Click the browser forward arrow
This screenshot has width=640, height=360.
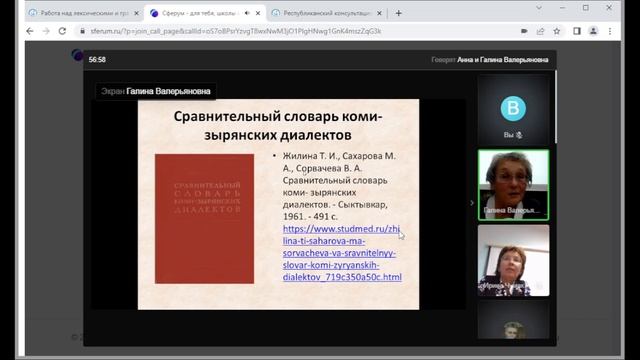46,31
